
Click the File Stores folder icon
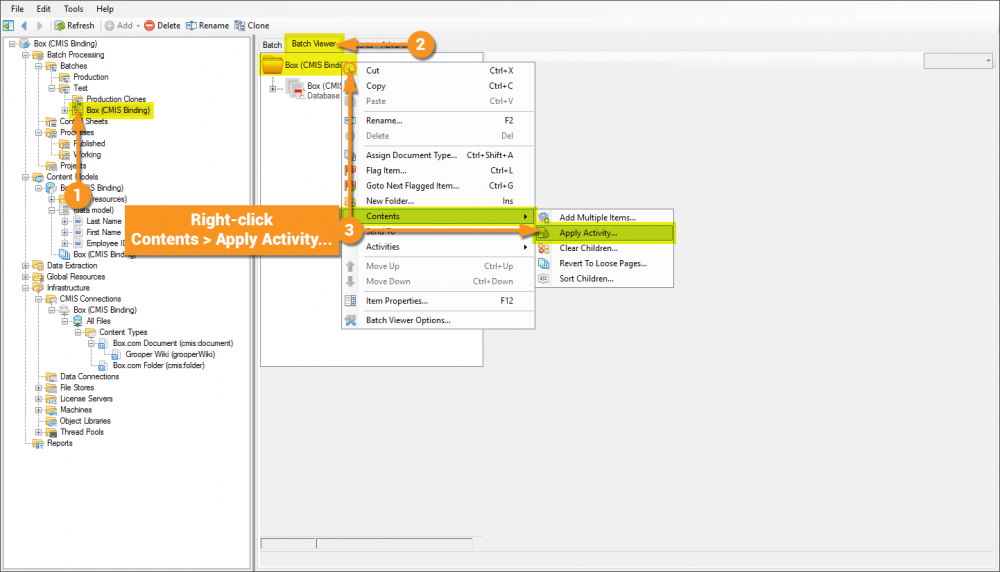(51, 388)
